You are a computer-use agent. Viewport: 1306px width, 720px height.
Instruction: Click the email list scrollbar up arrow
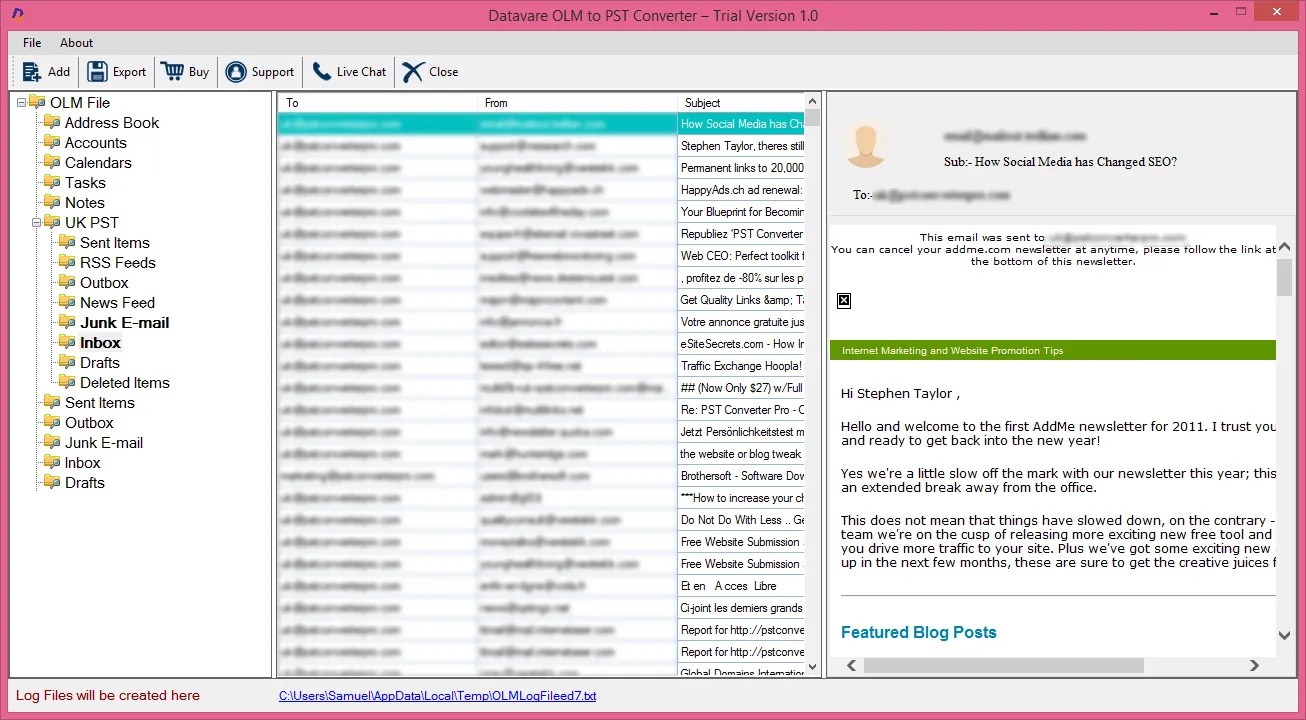coord(813,102)
